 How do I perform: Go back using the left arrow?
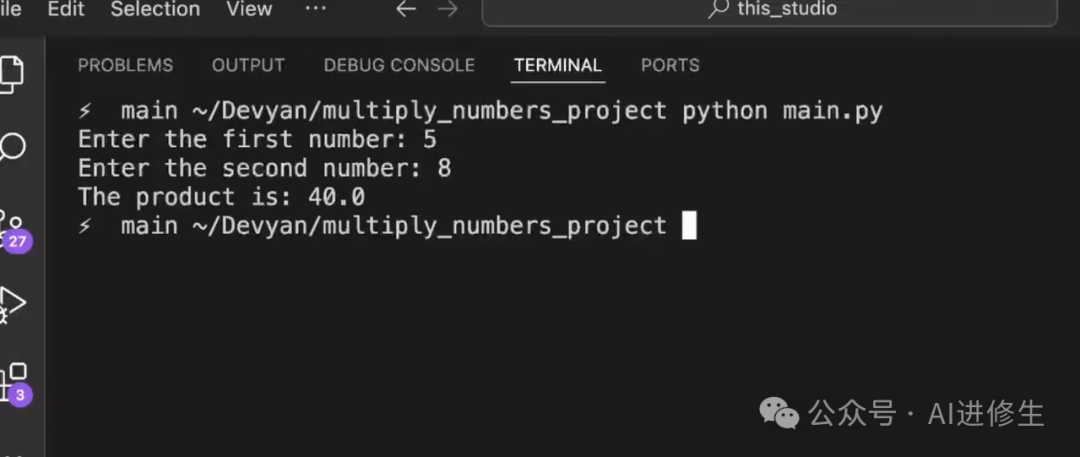405,9
